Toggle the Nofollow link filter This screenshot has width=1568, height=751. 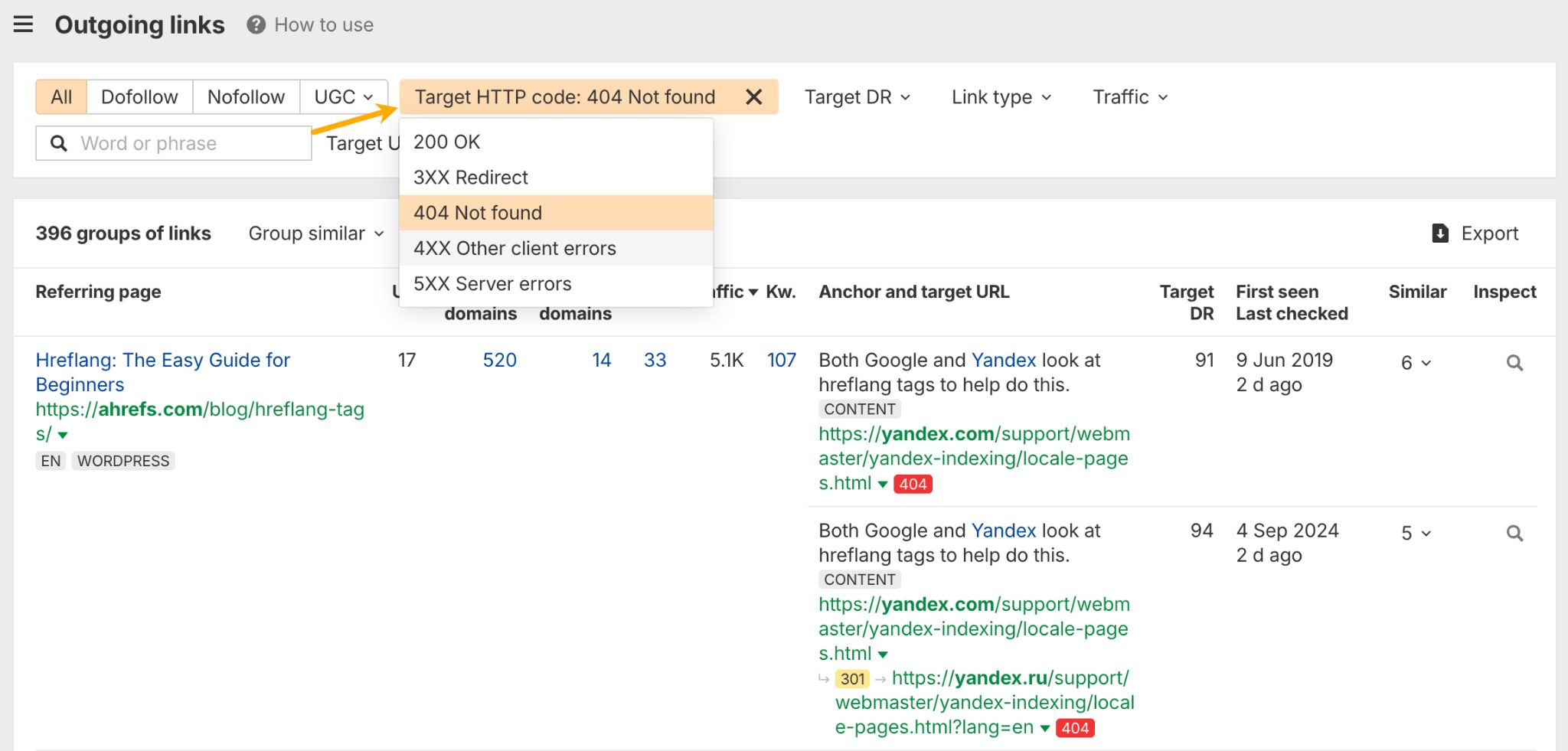(246, 97)
